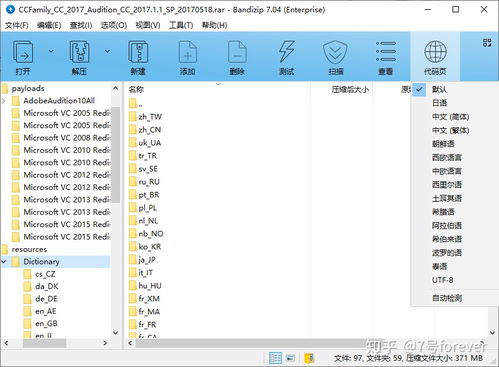The width and height of the screenshot is (499, 367).
Task: Click the 添加 (Add files) toolbar icon
Action: [188, 52]
